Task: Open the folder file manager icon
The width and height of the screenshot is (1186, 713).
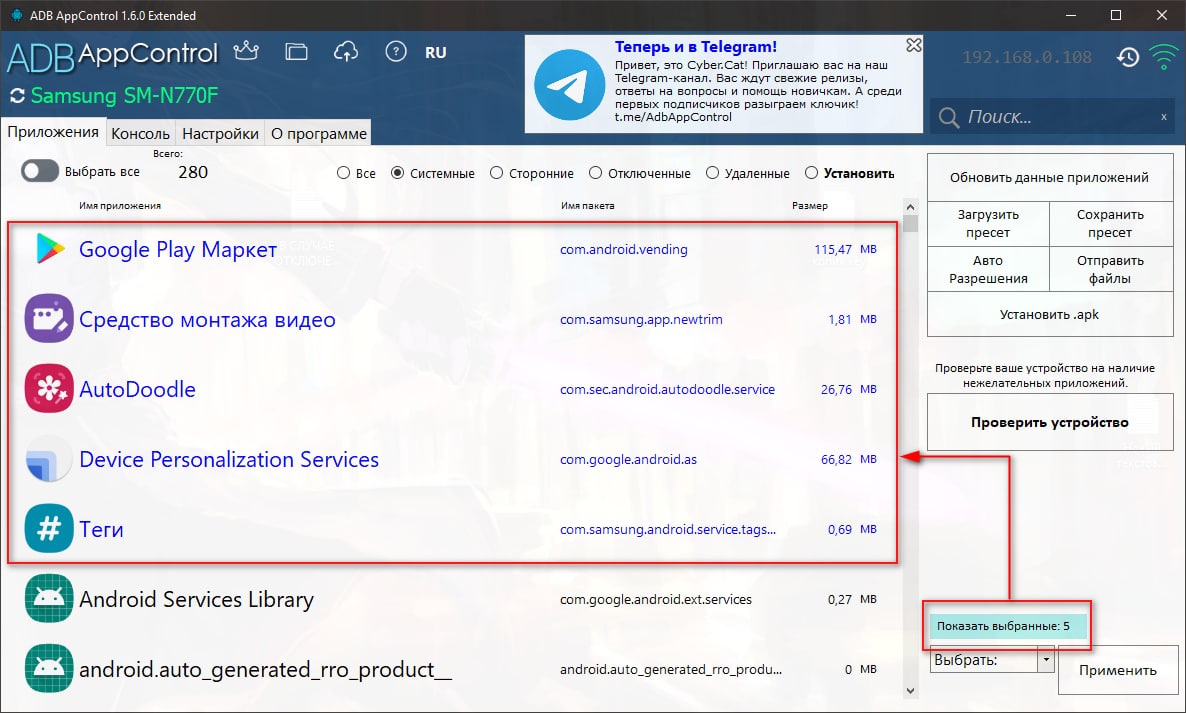Action: tap(296, 51)
